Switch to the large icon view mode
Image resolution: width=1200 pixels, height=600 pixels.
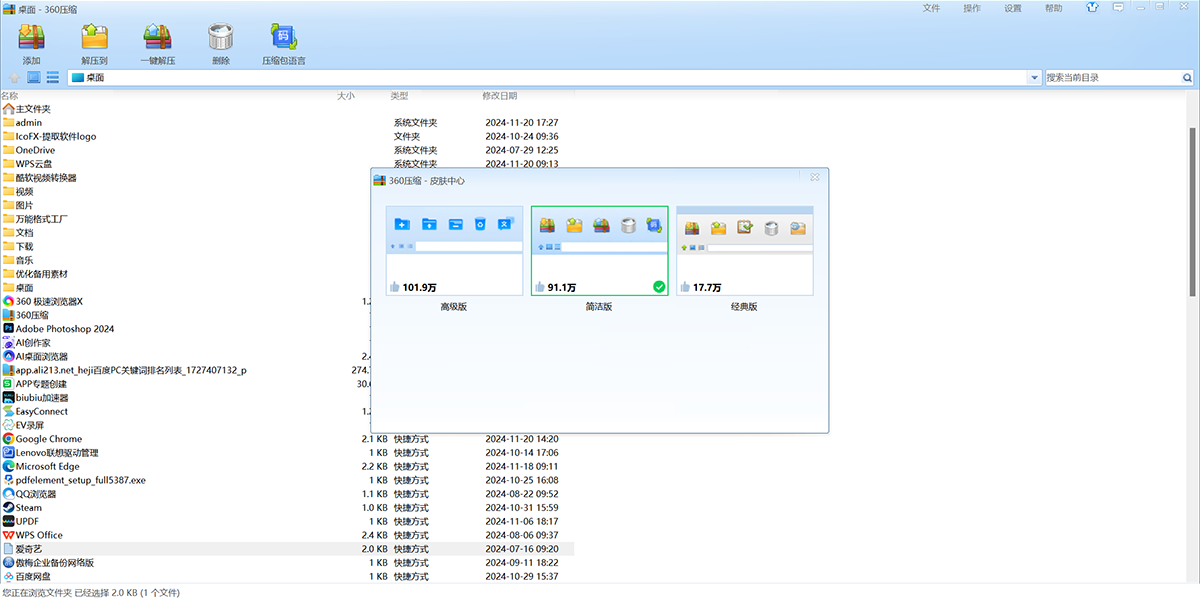(x=33, y=77)
